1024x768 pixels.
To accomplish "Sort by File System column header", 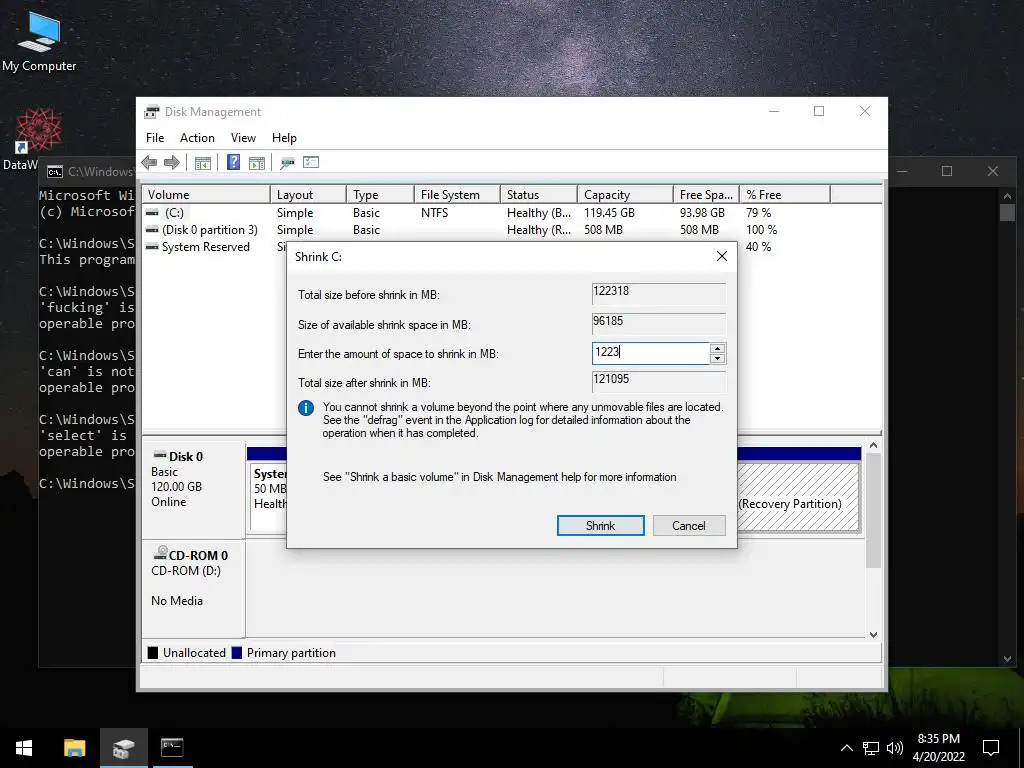I will click(457, 195).
